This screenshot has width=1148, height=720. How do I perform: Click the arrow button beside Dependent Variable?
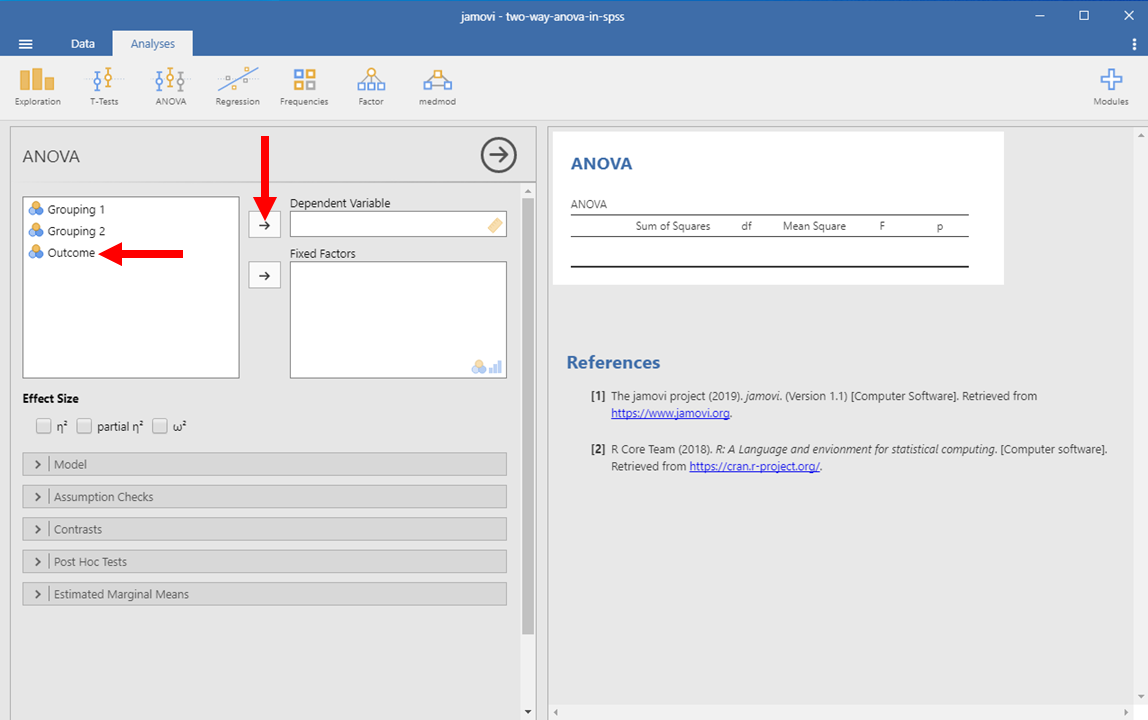pos(264,225)
